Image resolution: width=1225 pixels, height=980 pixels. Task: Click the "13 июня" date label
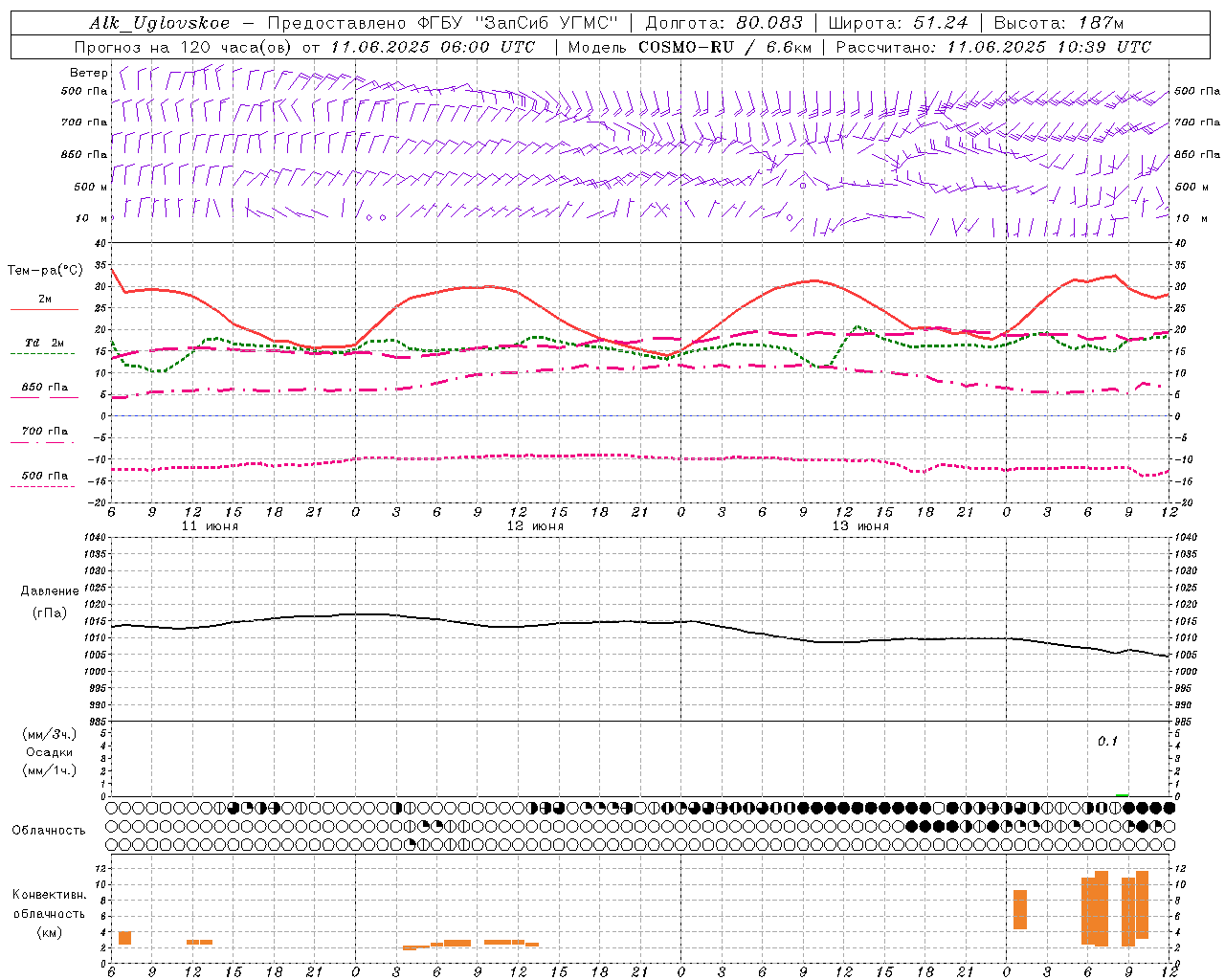(x=860, y=525)
